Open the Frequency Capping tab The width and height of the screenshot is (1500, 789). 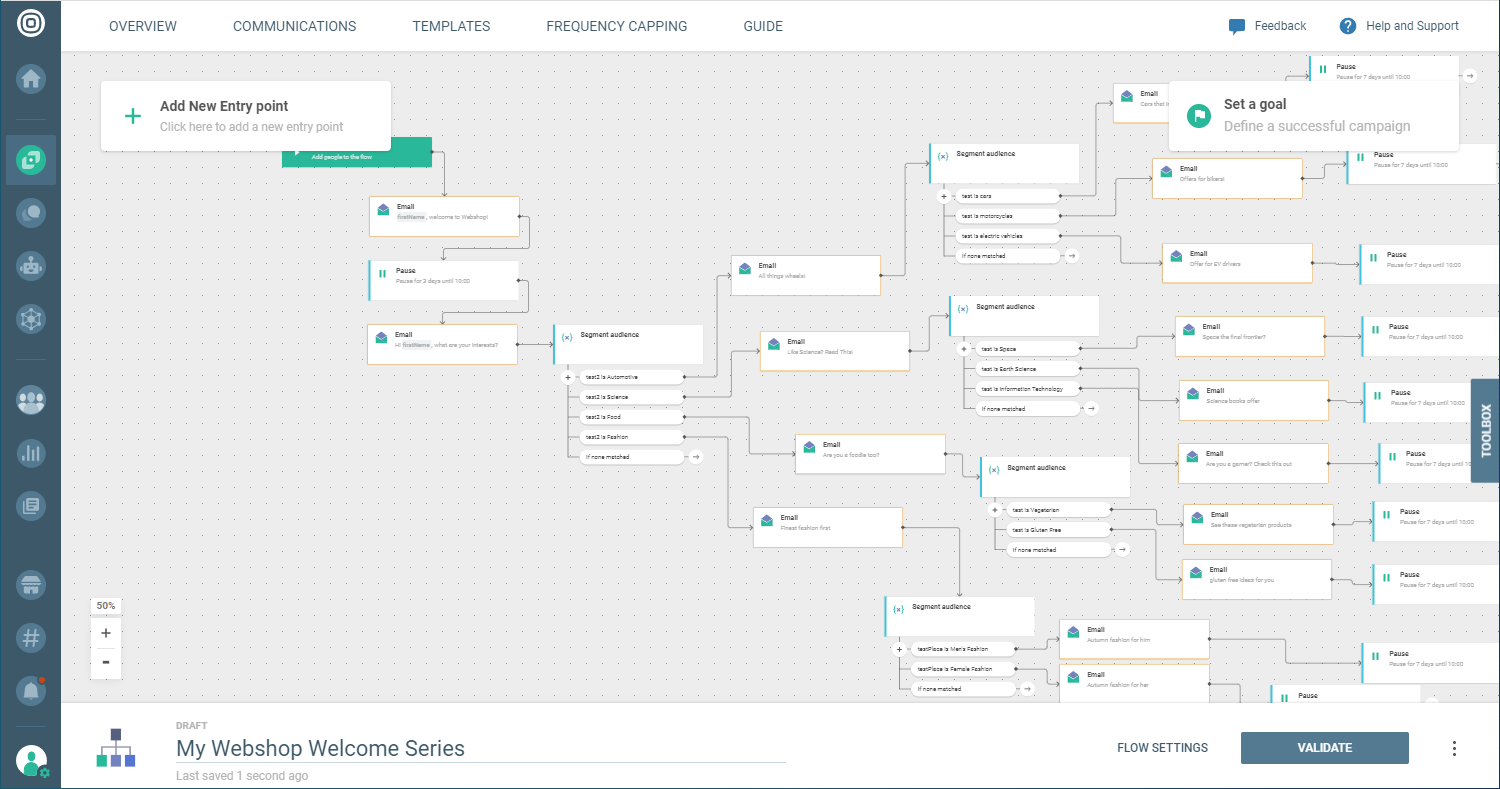(x=616, y=26)
